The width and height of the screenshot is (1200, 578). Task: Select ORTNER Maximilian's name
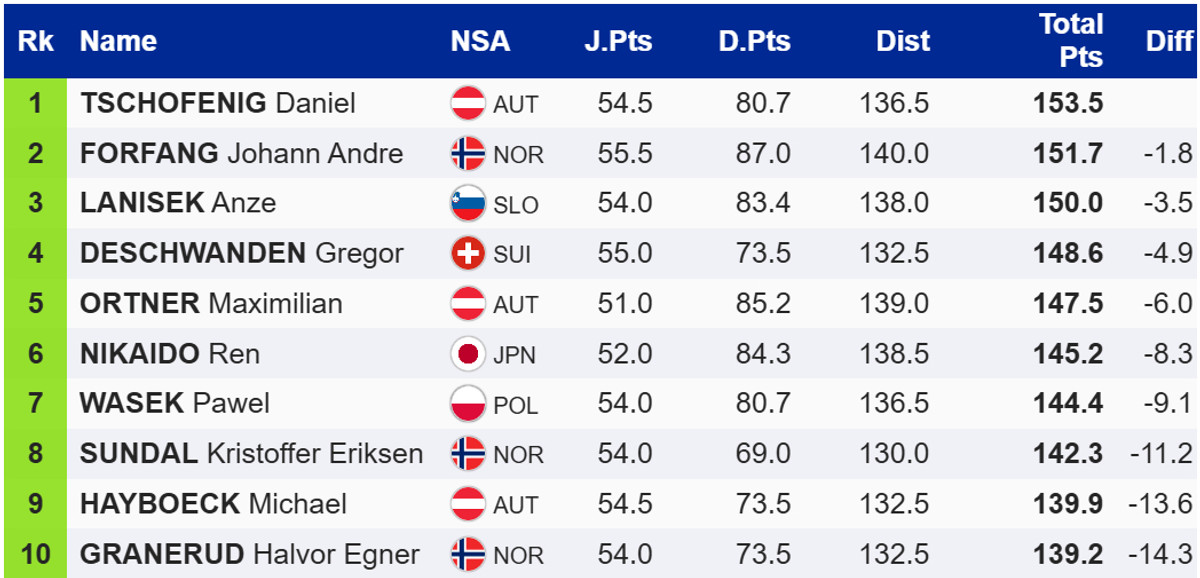(211, 304)
